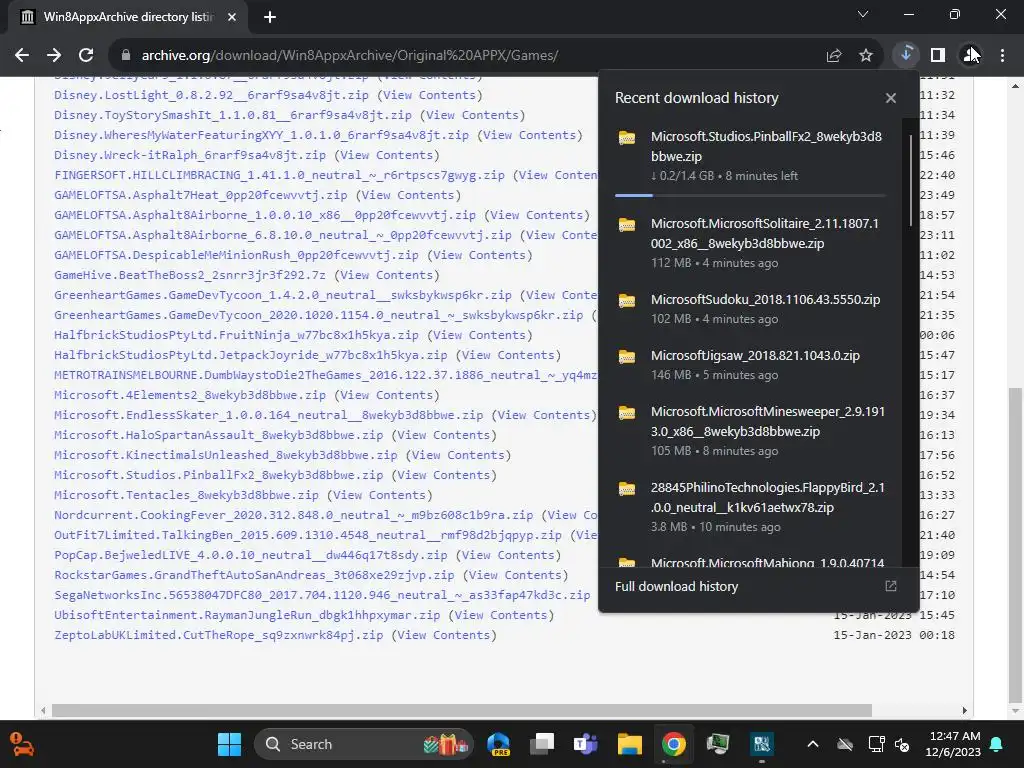The width and height of the screenshot is (1024, 768).
Task: Download PopCap.BejweledLIVE zip file
Action: (250, 555)
